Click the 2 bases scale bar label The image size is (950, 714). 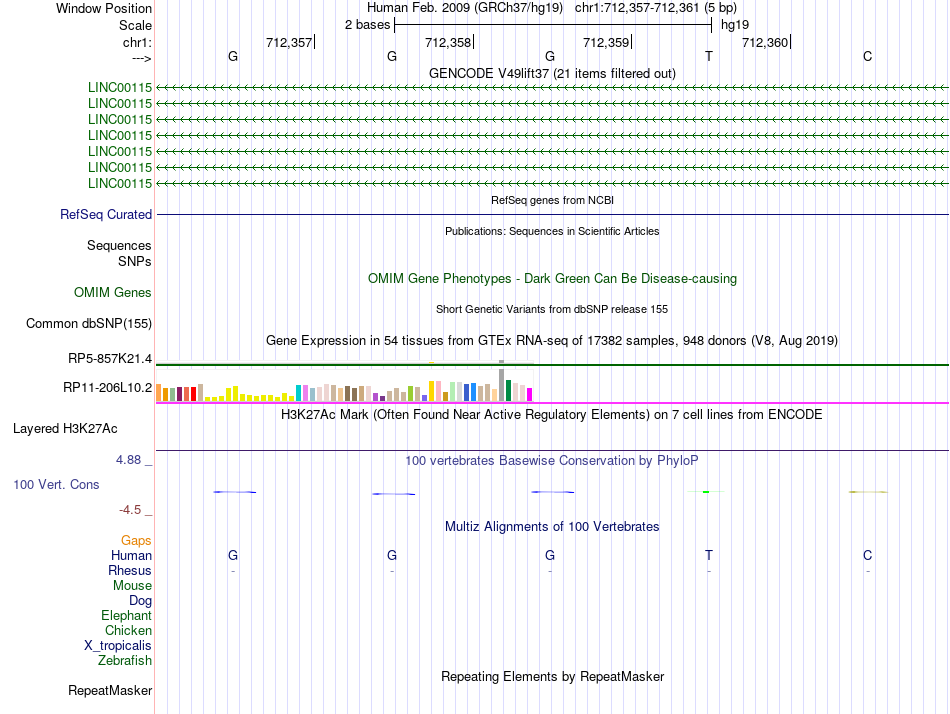pyautogui.click(x=367, y=25)
